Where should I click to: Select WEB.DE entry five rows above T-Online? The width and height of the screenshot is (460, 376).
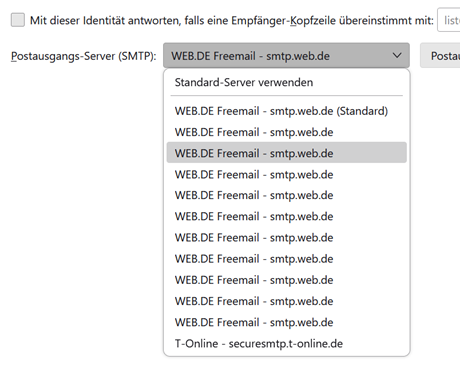coord(287,238)
